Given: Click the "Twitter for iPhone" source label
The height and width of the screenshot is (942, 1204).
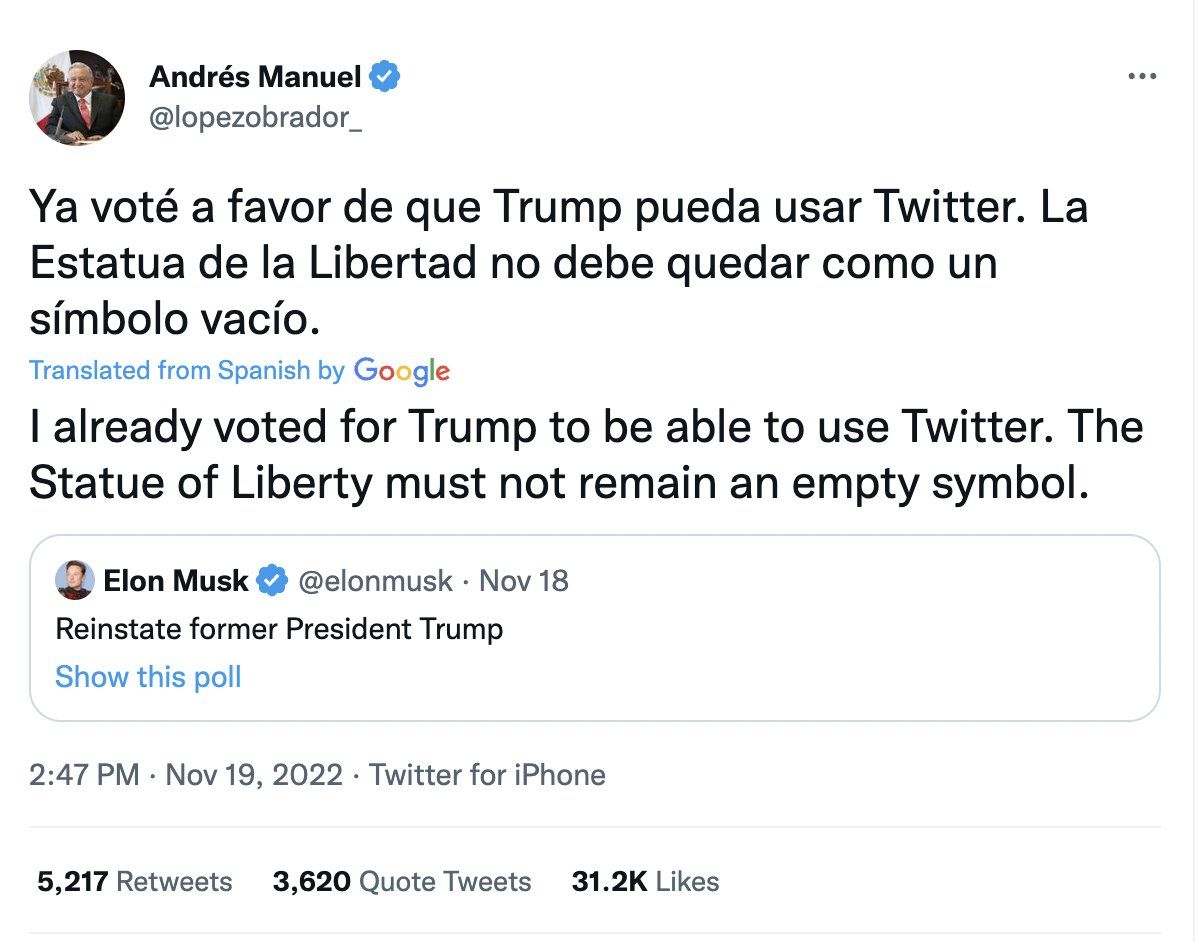Looking at the screenshot, I should 488,775.
